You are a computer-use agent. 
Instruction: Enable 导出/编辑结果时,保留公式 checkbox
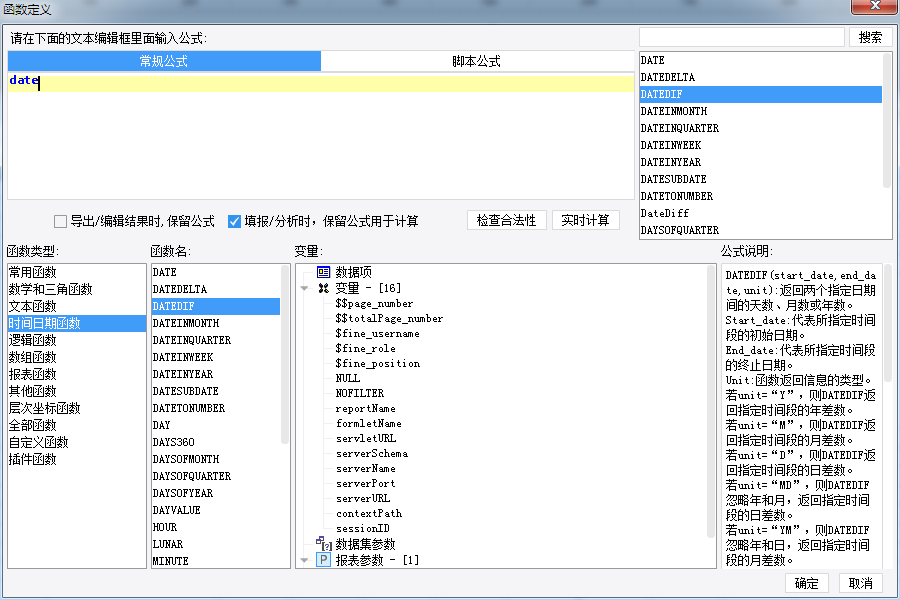[60, 221]
